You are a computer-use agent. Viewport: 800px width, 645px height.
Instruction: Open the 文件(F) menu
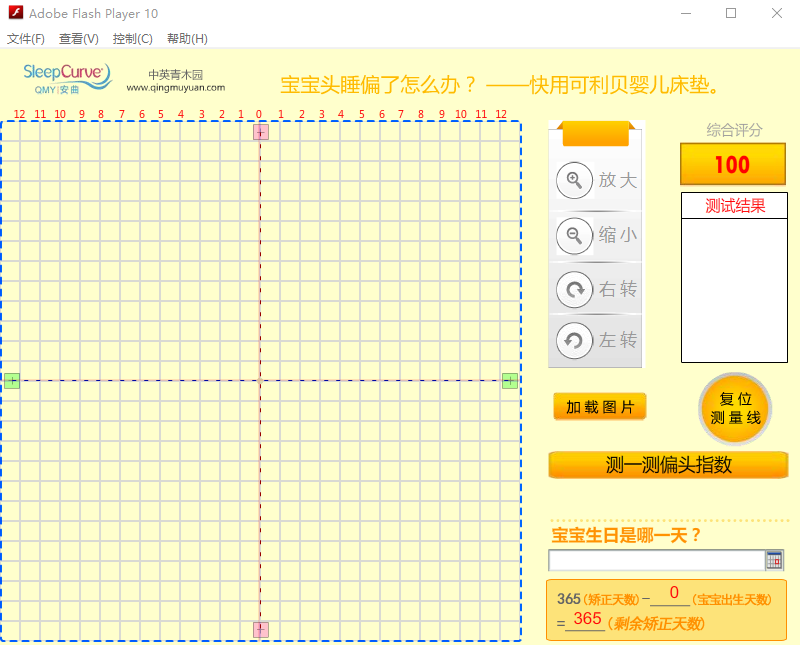[26, 39]
